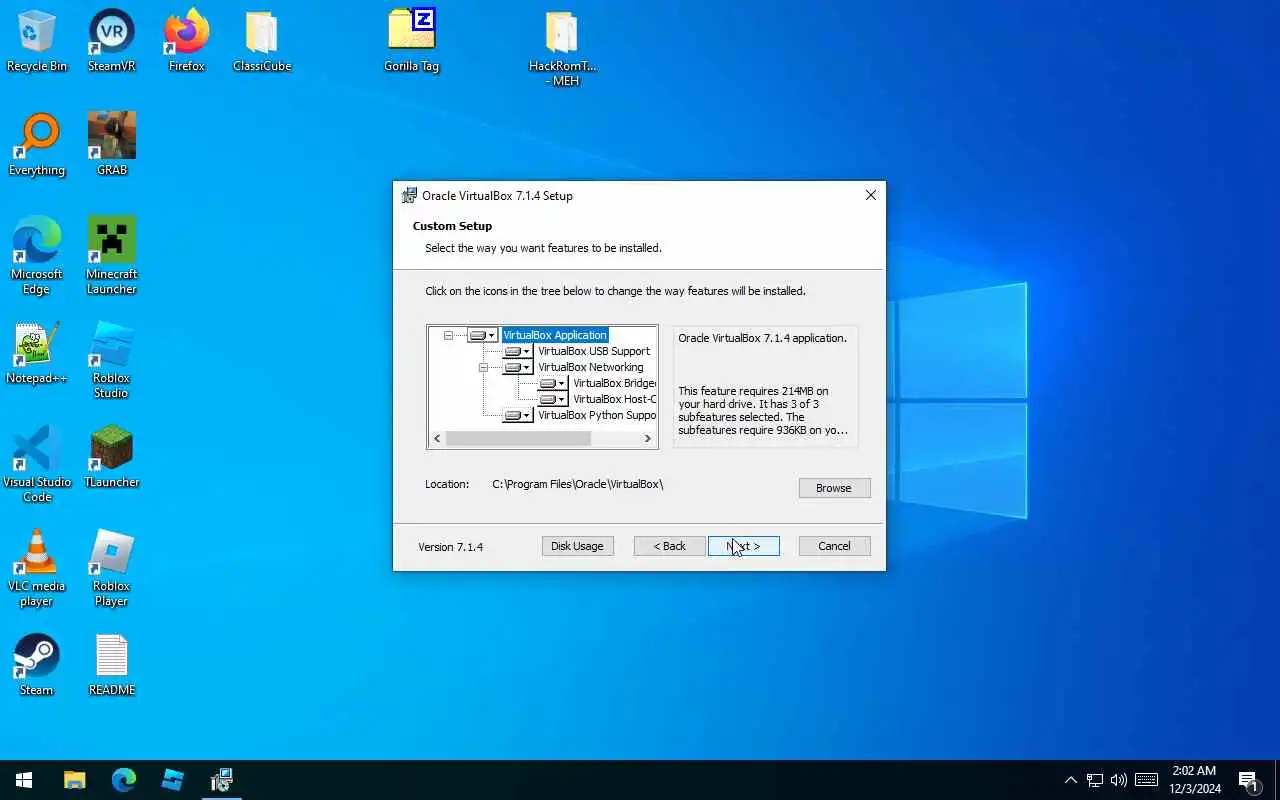Select the HackRomT... - MEH folder icon
1280x800 pixels.
(x=562, y=48)
